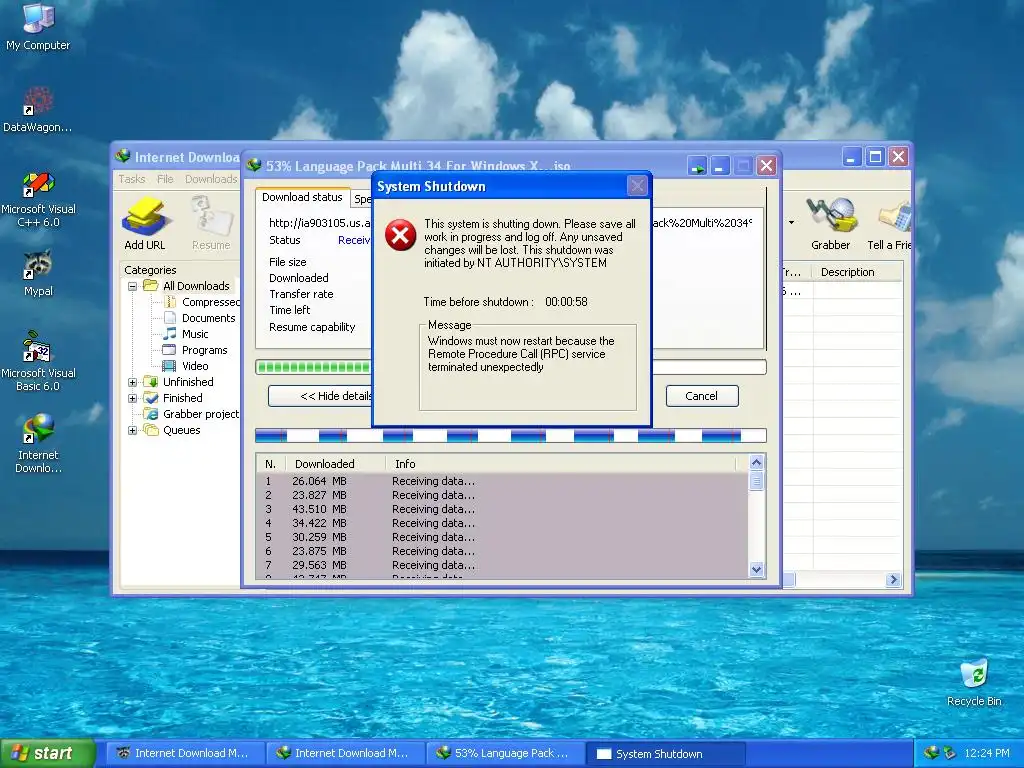The width and height of the screenshot is (1024, 768).
Task: Open Internet Download Manager desktop shortcut
Action: (38, 443)
